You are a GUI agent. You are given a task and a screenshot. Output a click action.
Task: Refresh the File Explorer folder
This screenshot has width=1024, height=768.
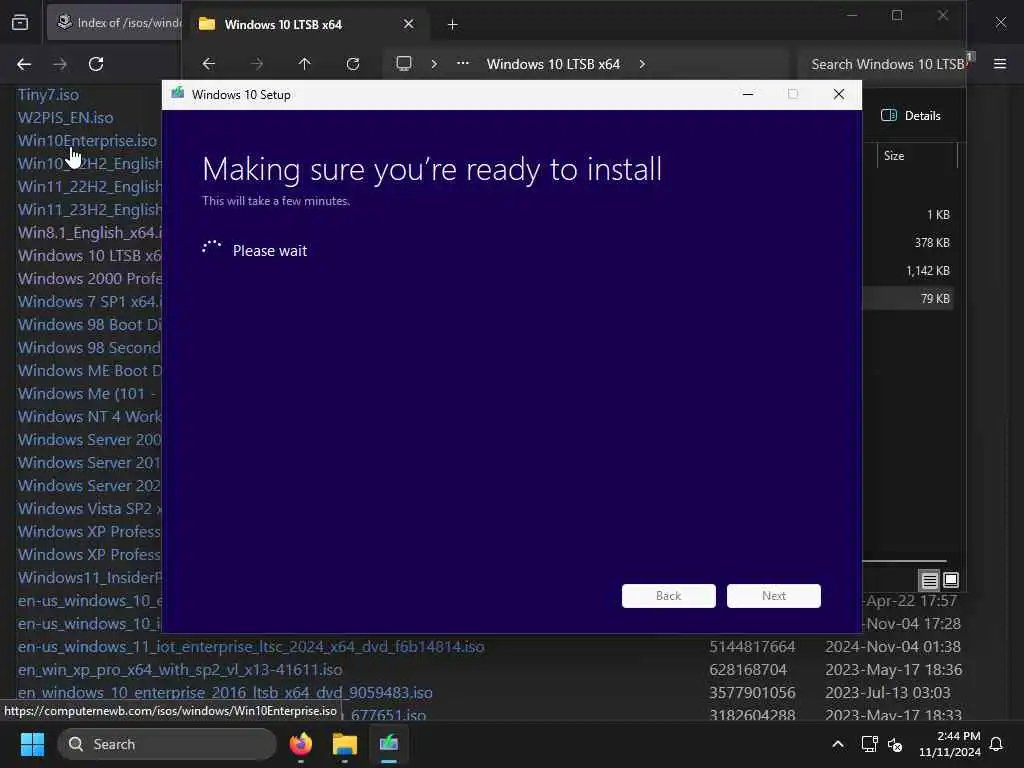(353, 64)
